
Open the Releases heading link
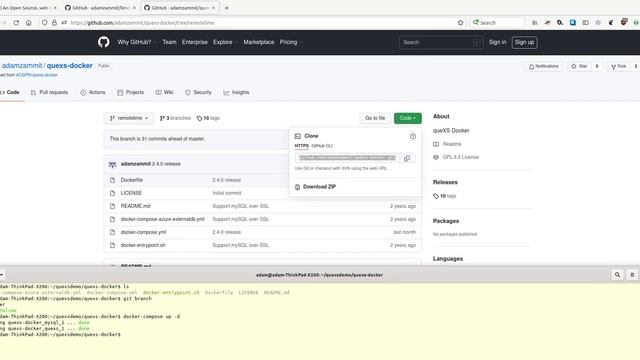click(445, 182)
